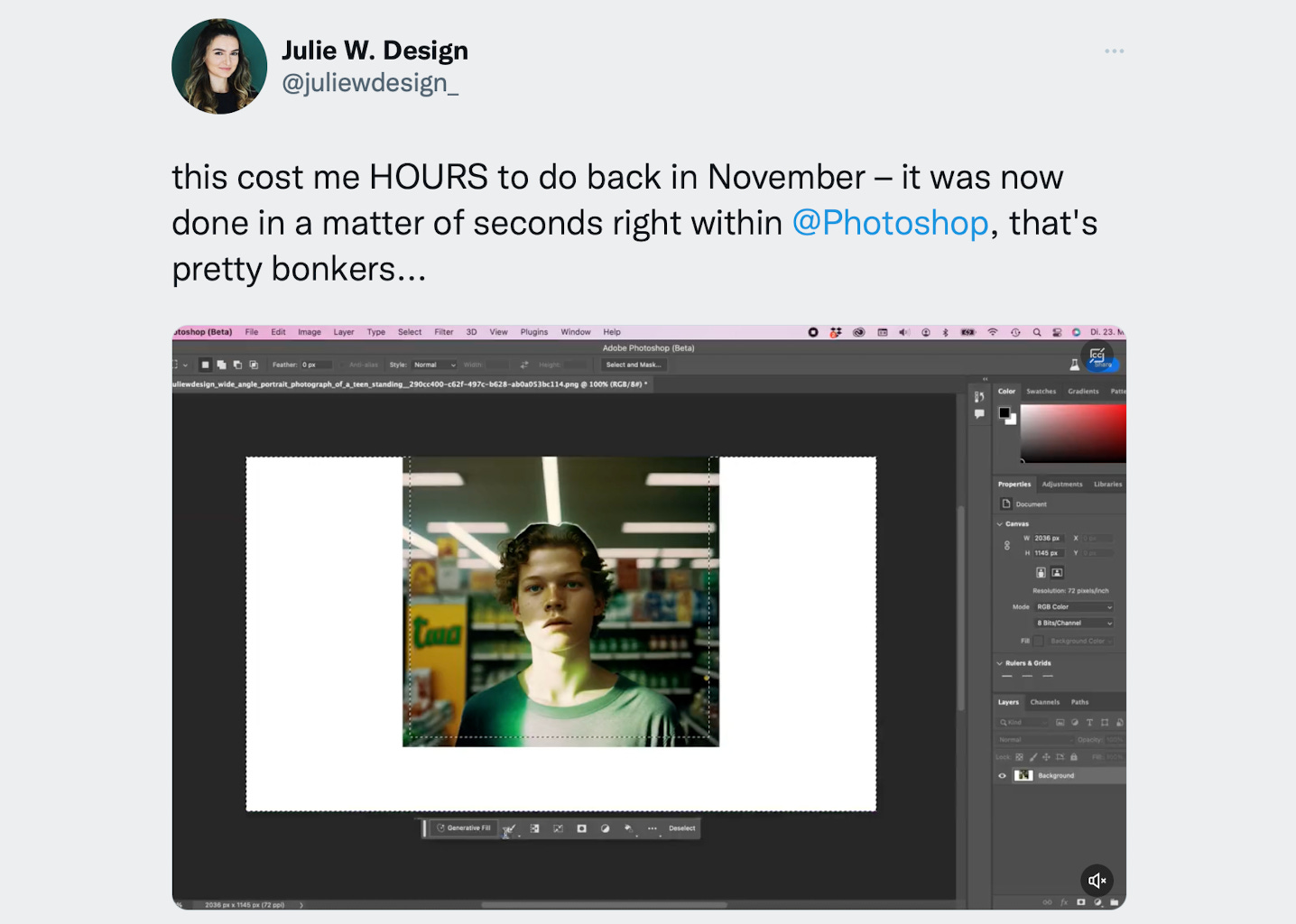
Task: Select Intersect with selection mode icon
Action: 254,365
